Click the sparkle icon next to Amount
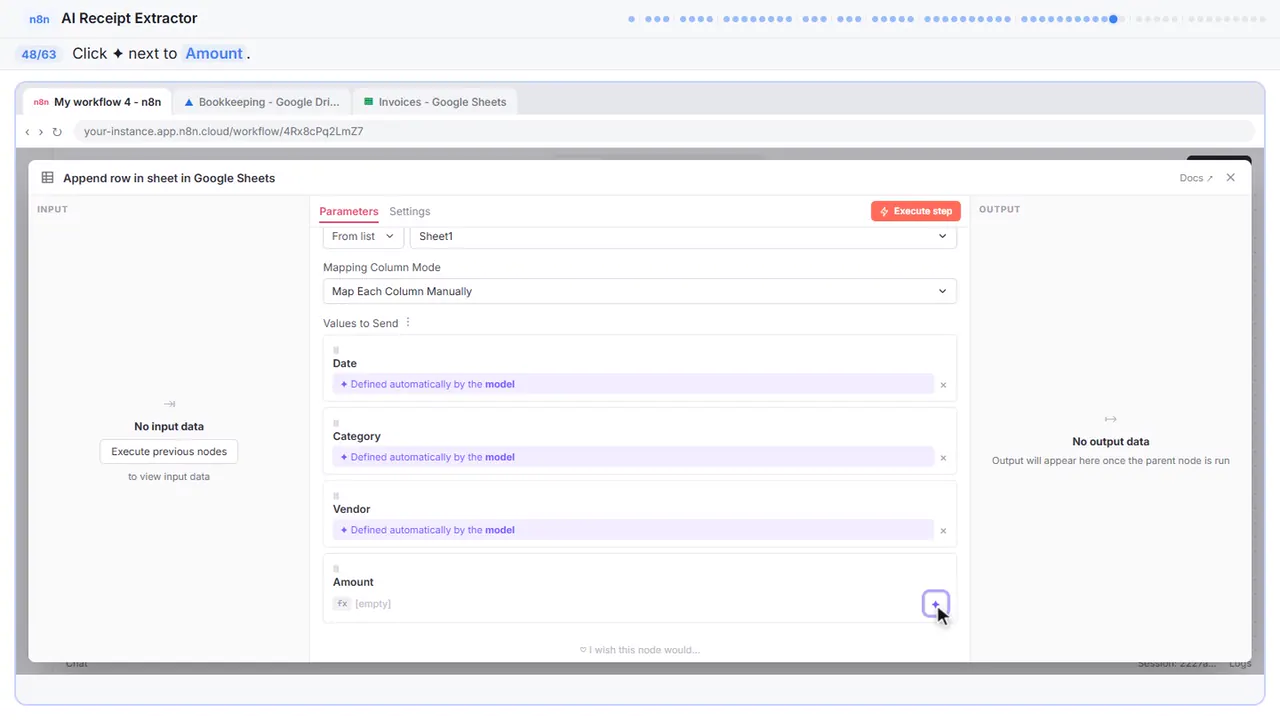 [x=935, y=604]
